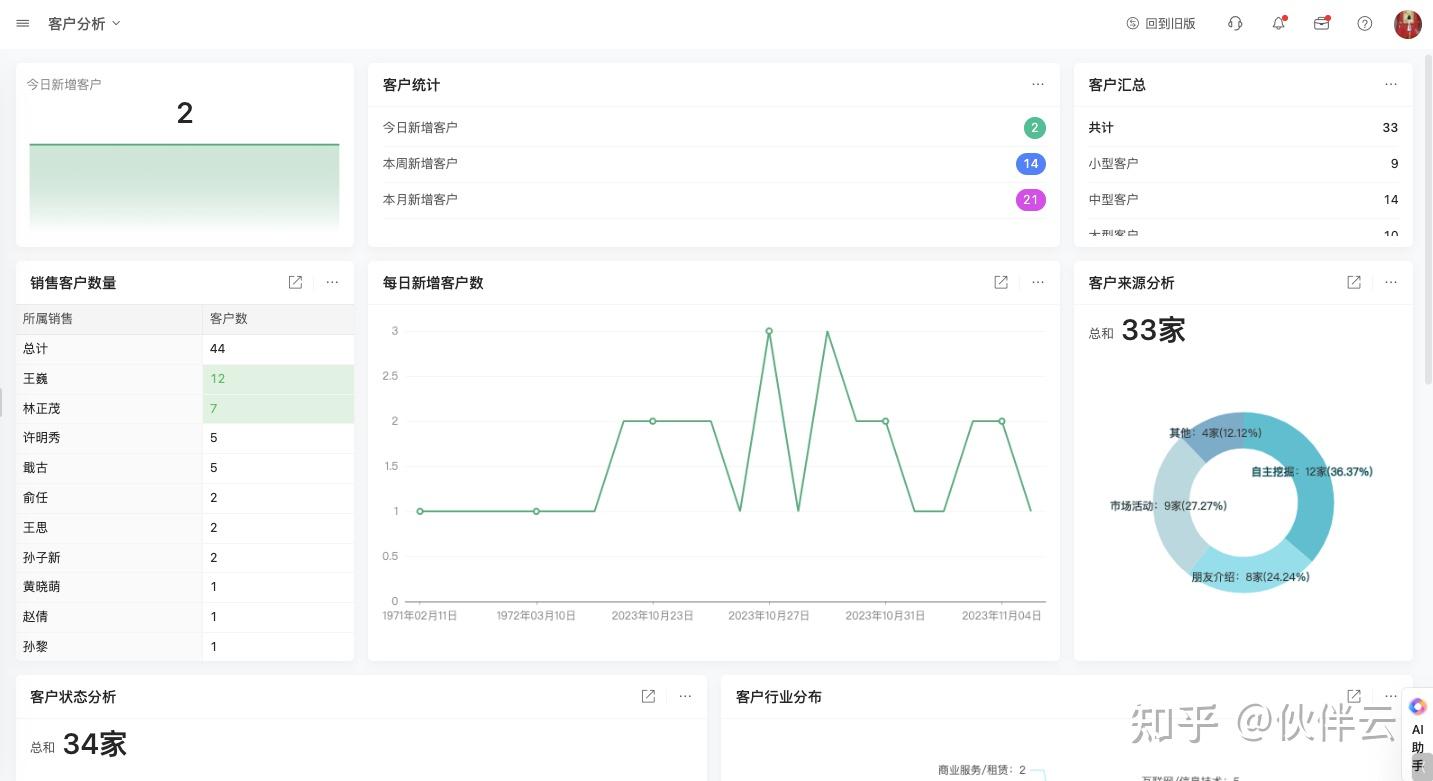The image size is (1433, 781).
Task: Open 销售客户数量 in fullscreen view
Action: [x=295, y=283]
